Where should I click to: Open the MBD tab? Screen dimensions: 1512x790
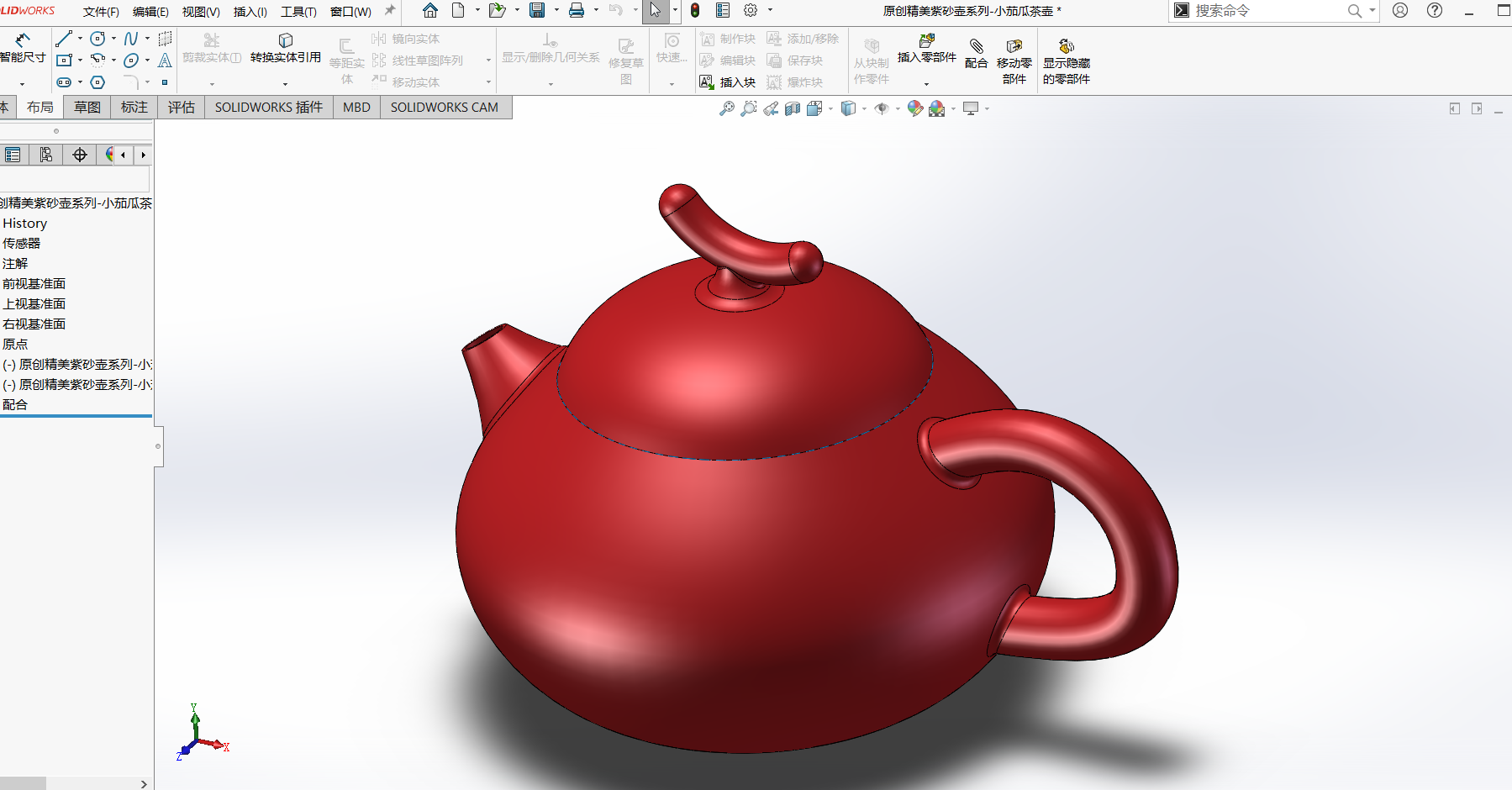356,107
